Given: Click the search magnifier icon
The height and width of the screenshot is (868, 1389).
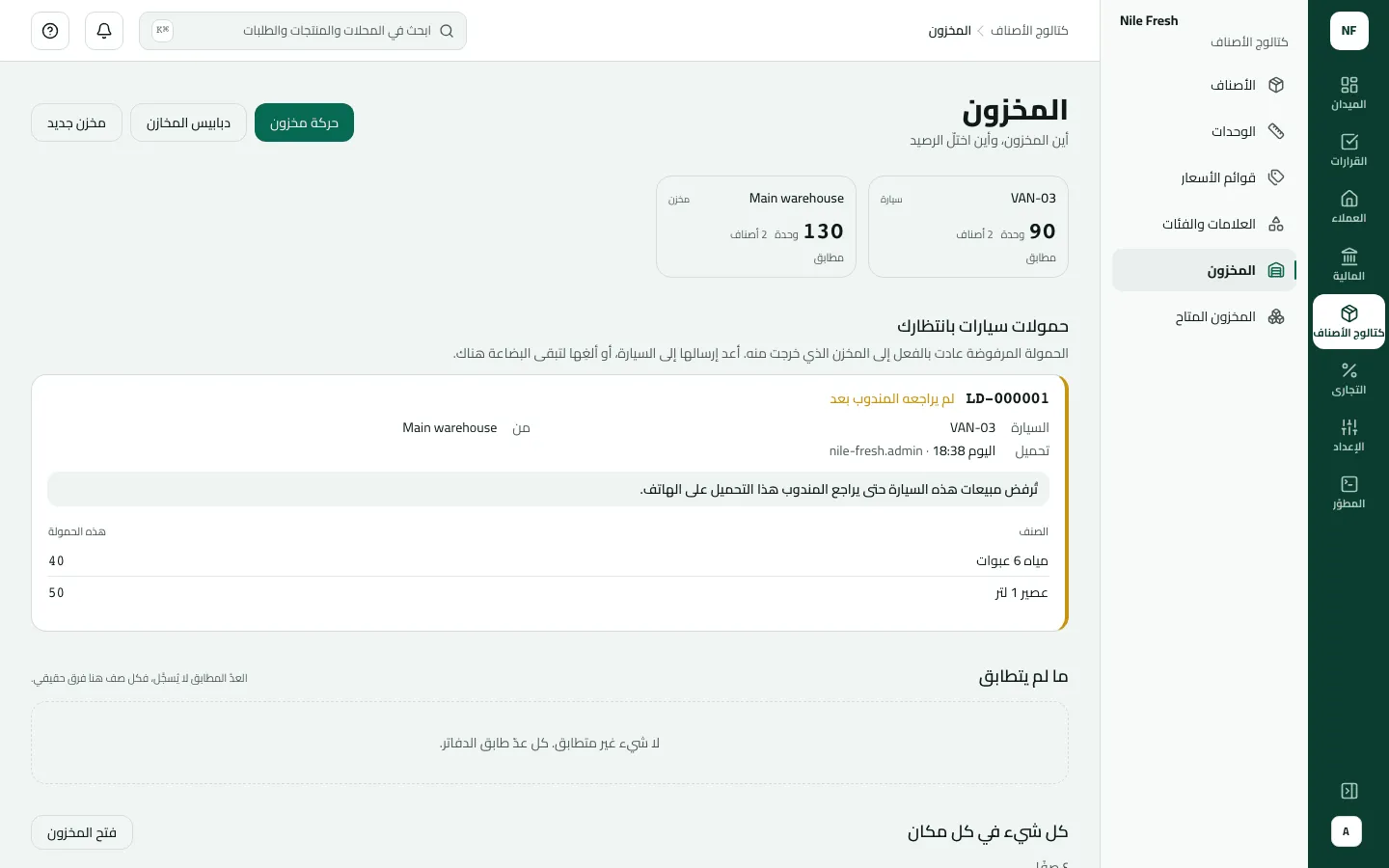Looking at the screenshot, I should [447, 31].
